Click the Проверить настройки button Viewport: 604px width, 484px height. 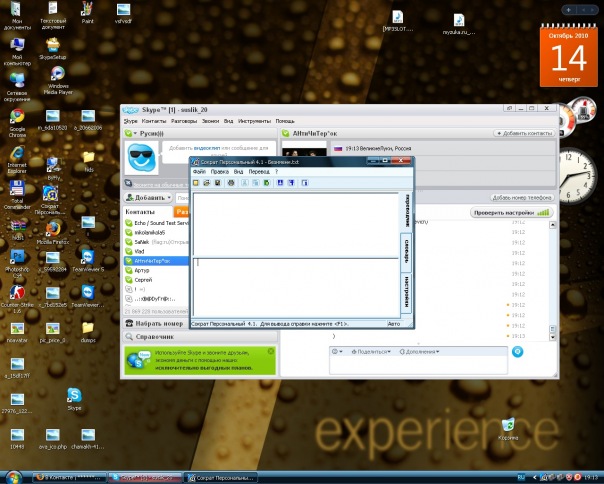511,213
